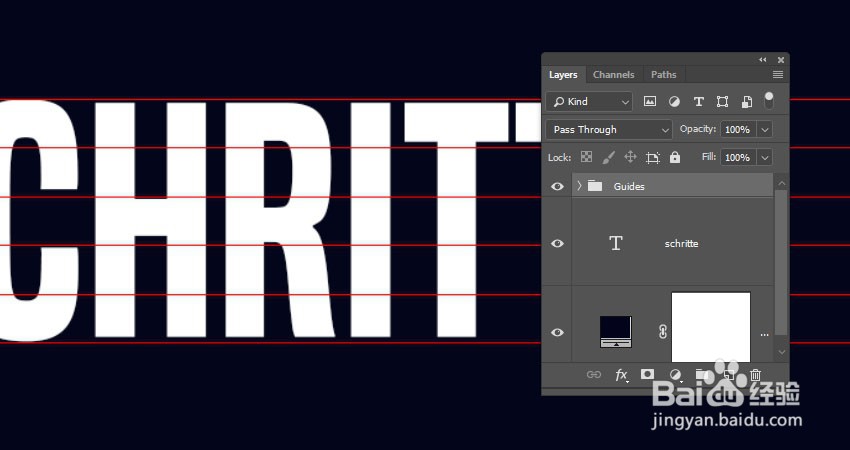Click the Fill value field
This screenshot has height=450, width=850.
click(x=737, y=158)
